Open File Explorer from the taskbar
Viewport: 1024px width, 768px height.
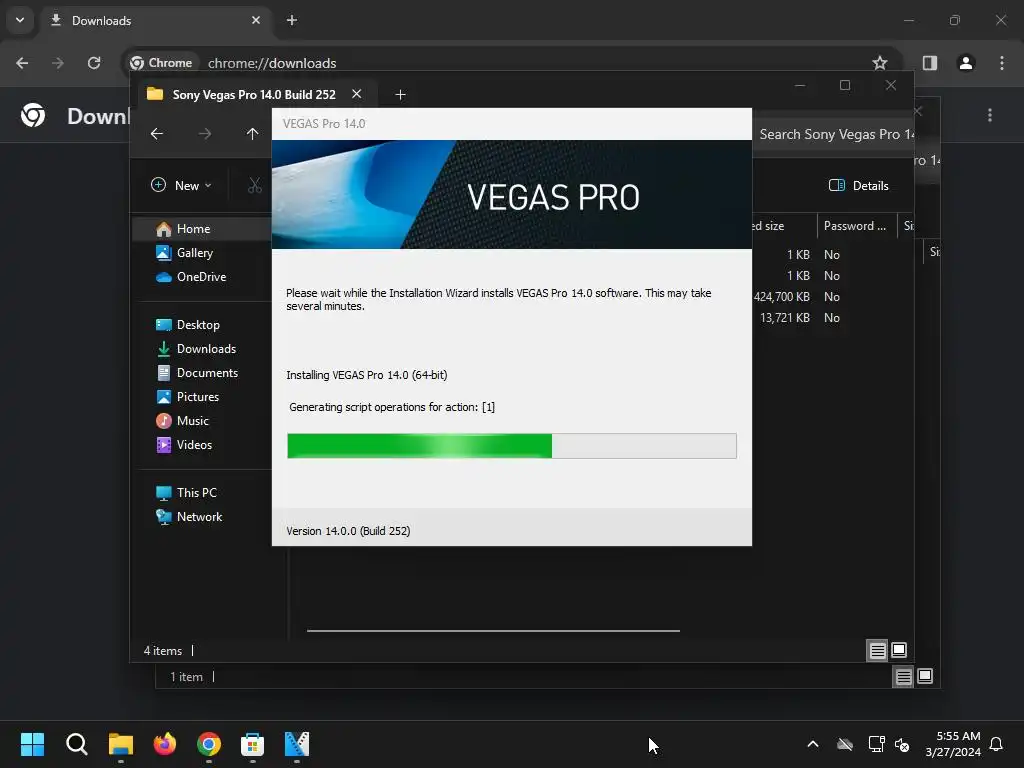pyautogui.click(x=121, y=744)
